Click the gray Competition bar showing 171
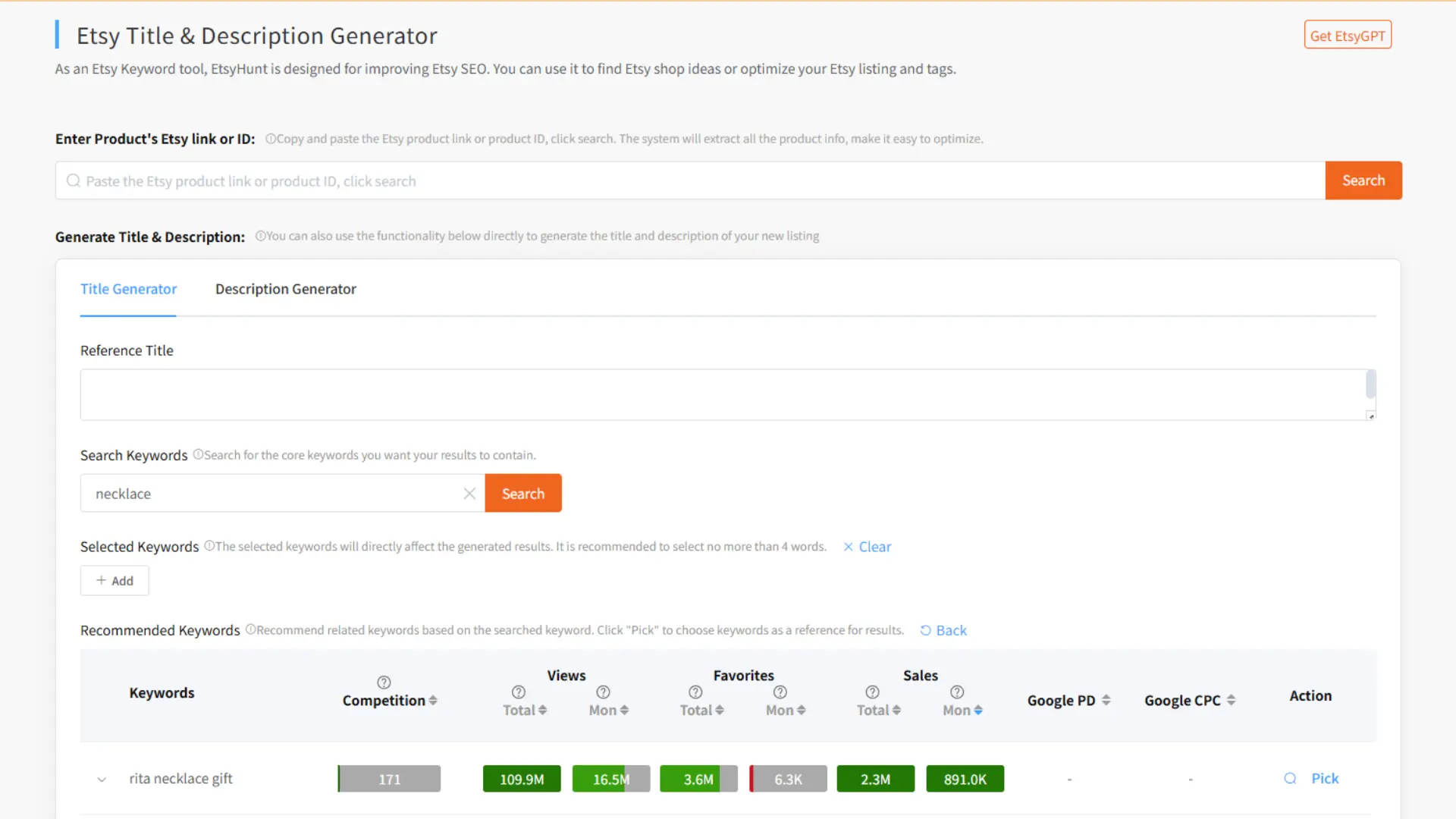The image size is (1456, 819). [389, 778]
